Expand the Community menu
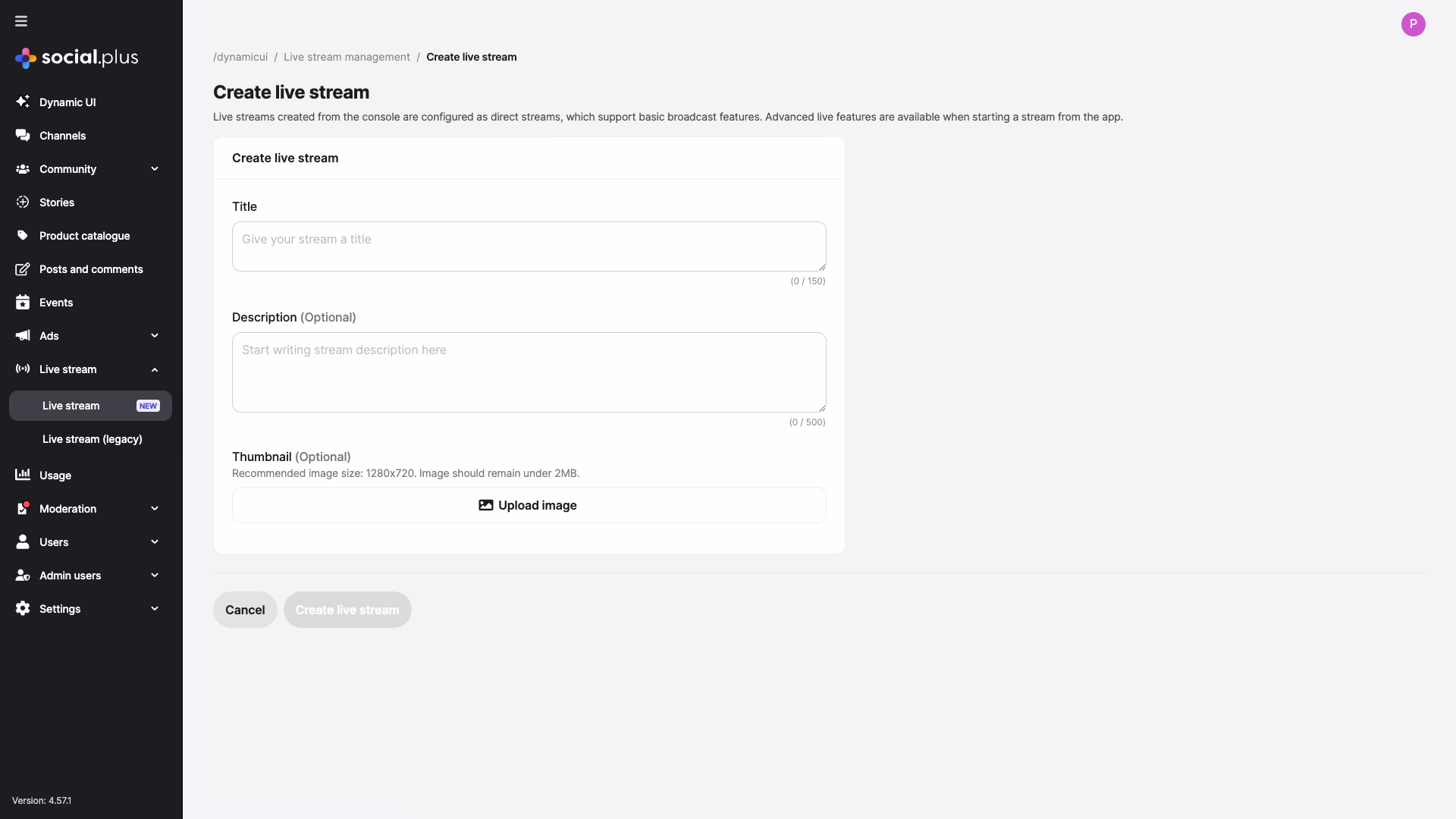Screen dimensions: 1456x819 tap(155, 169)
